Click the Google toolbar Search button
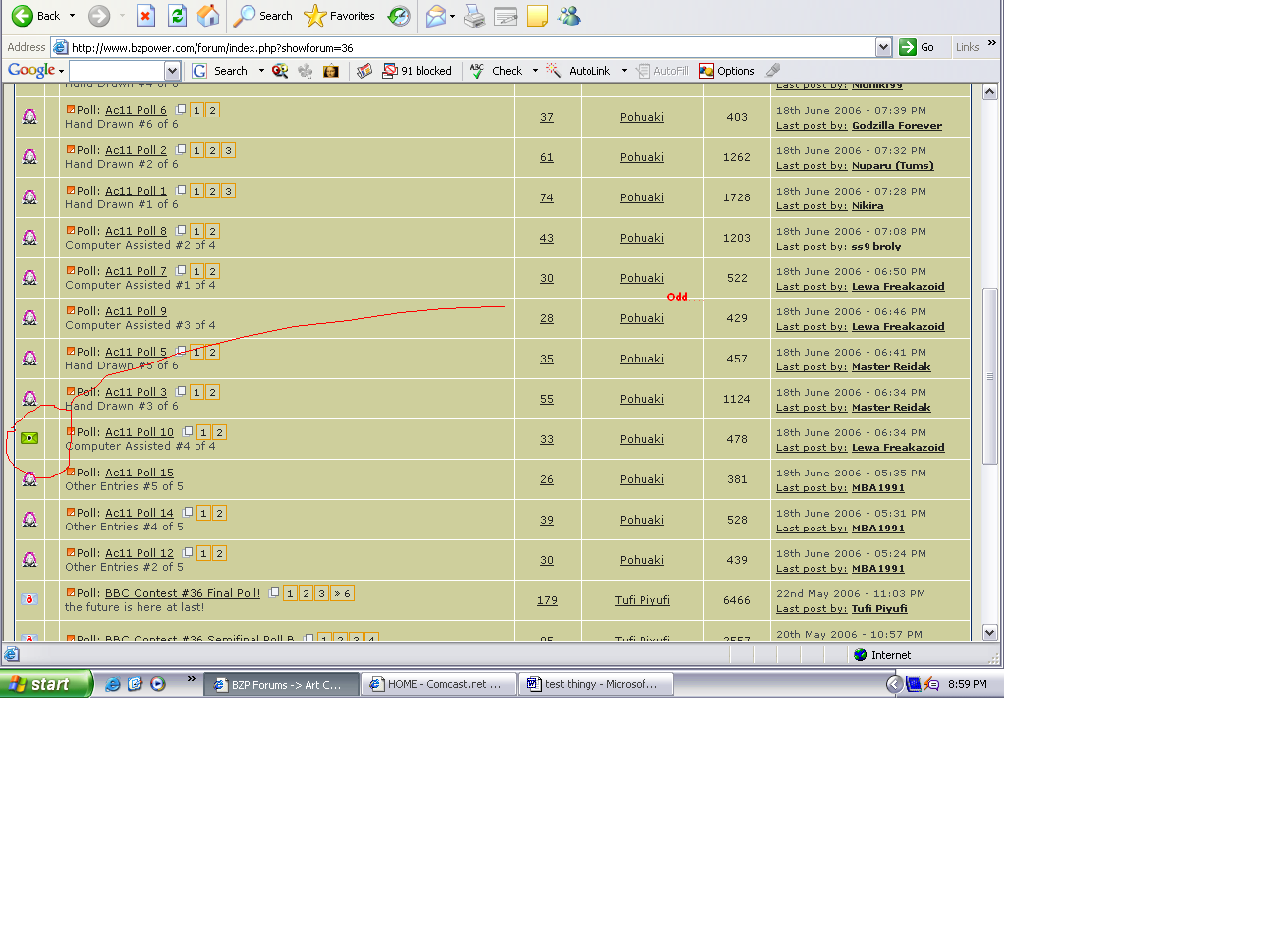 pyautogui.click(x=220, y=71)
